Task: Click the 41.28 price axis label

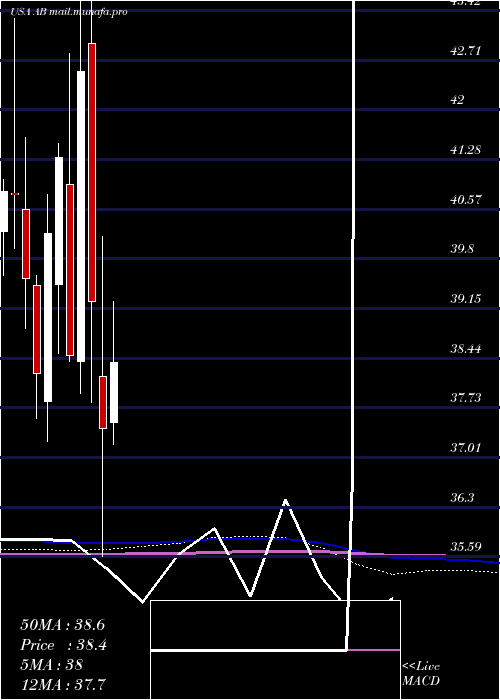Action: pos(466,150)
